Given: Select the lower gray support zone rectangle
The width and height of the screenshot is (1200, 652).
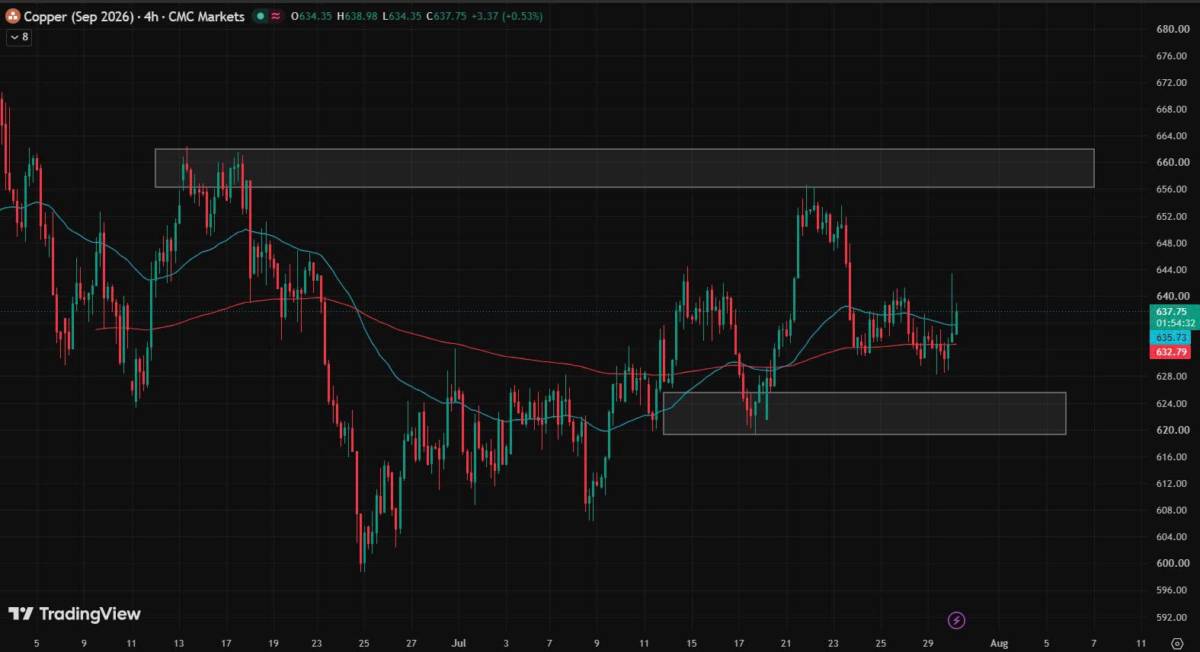Looking at the screenshot, I should point(864,413).
